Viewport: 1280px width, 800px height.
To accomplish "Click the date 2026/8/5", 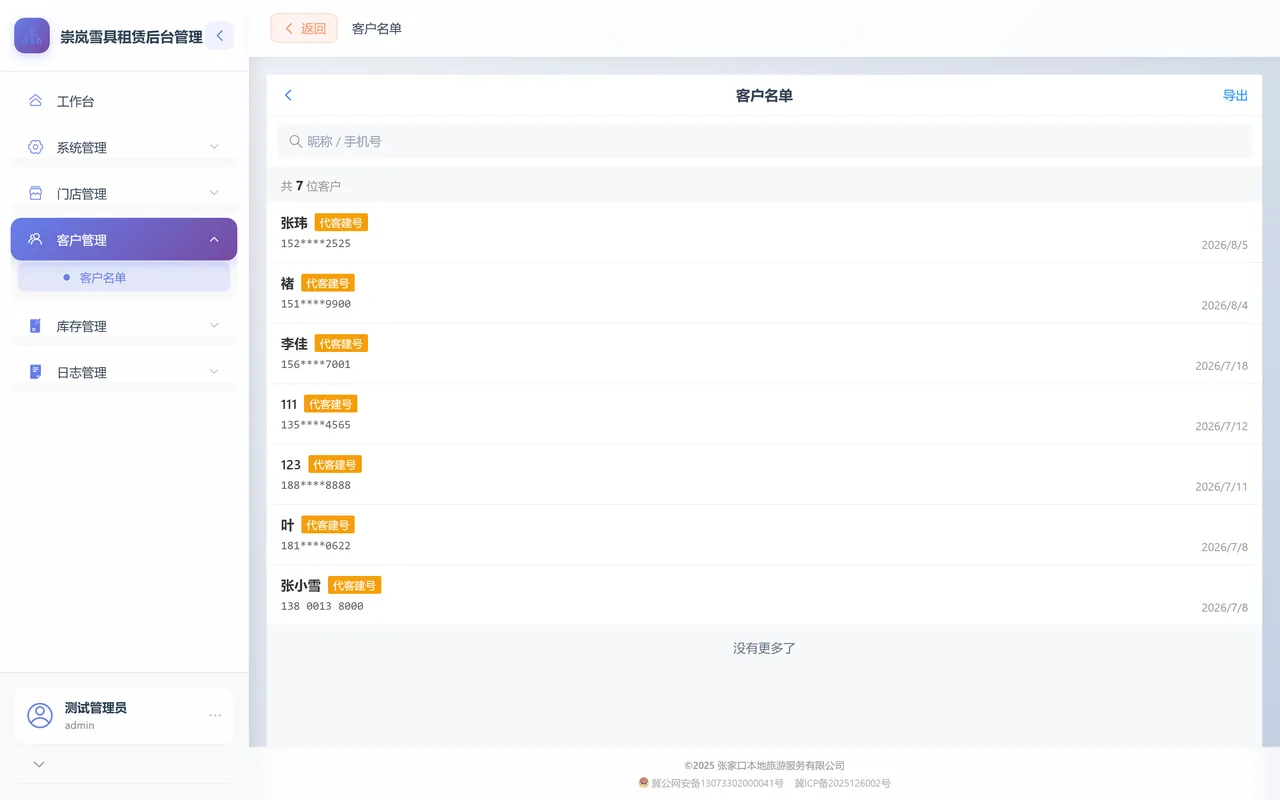I will (1224, 245).
